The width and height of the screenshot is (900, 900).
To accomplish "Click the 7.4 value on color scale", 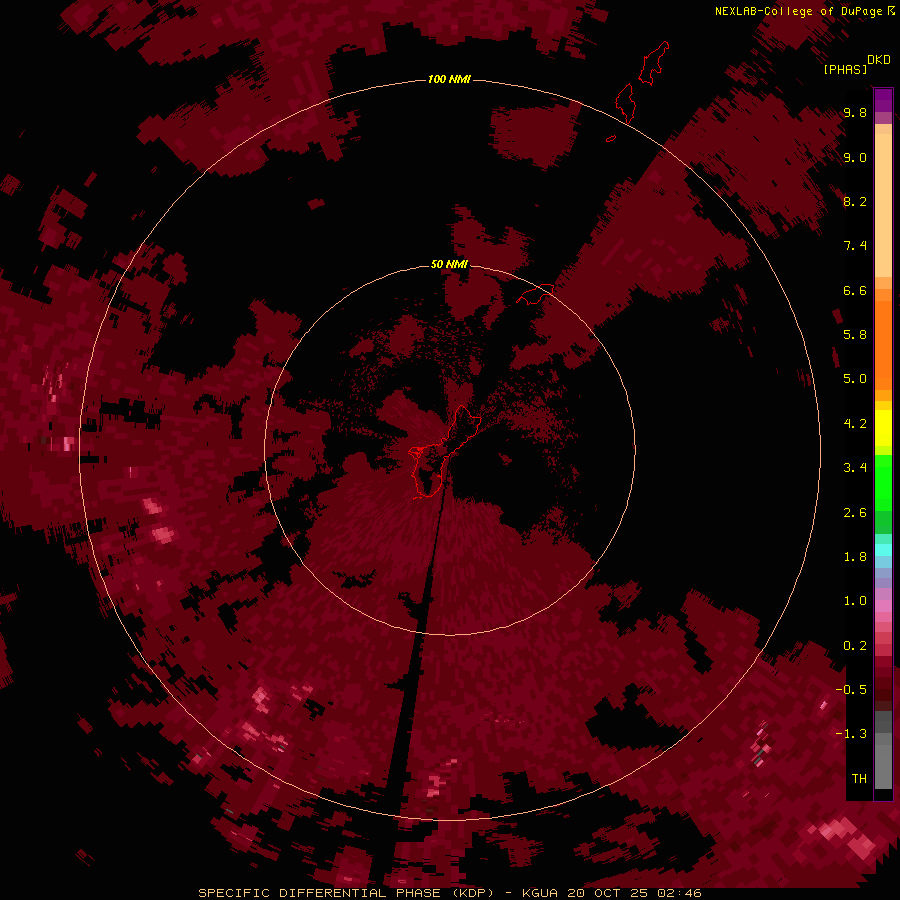I will coord(855,246).
